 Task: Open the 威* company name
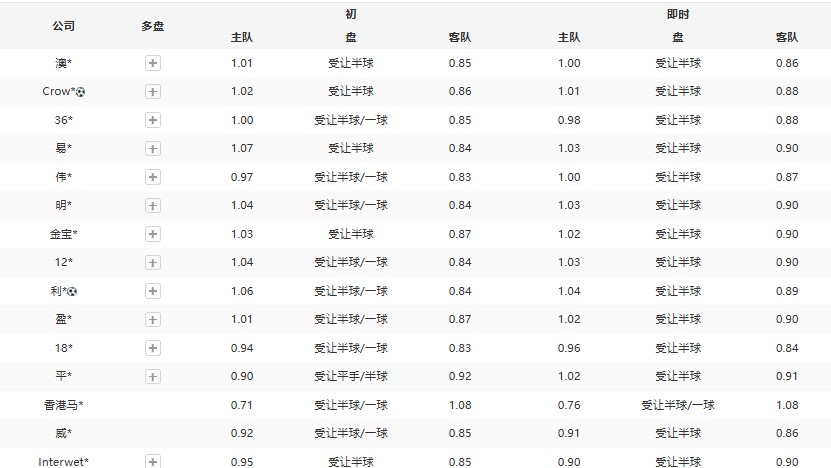pyautogui.click(x=63, y=434)
